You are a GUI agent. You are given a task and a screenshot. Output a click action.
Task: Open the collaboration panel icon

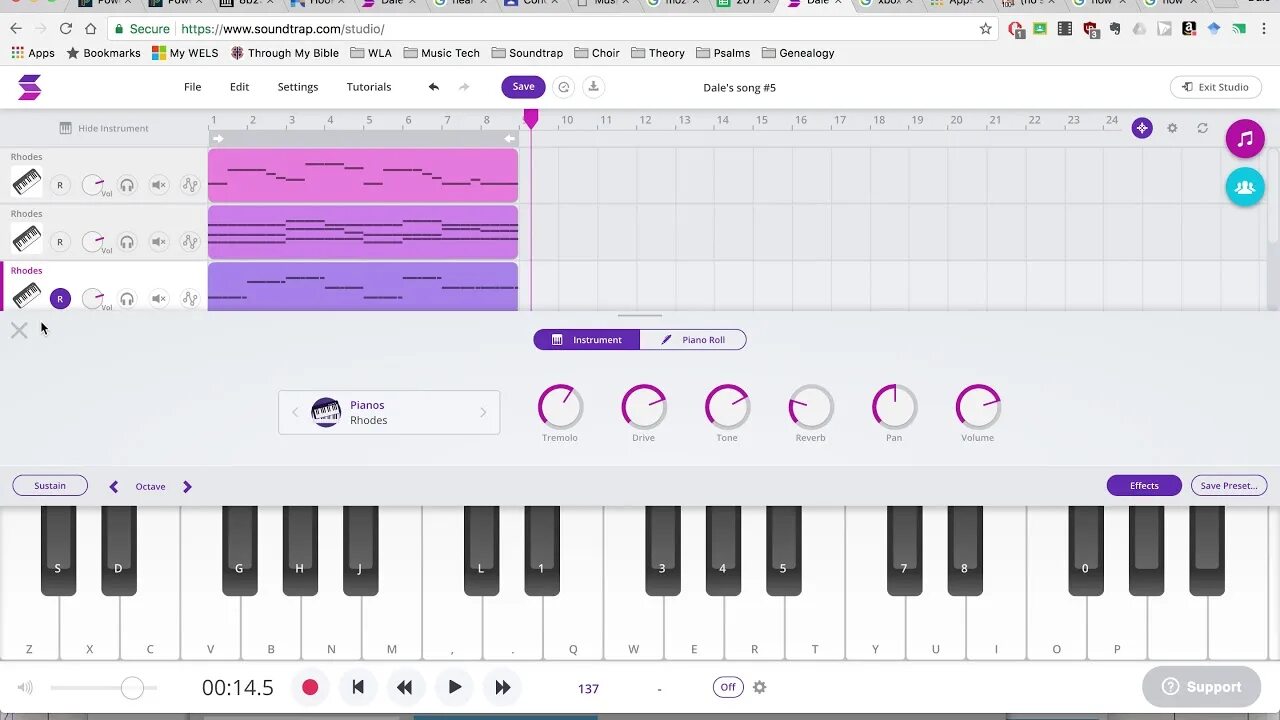click(x=1245, y=186)
